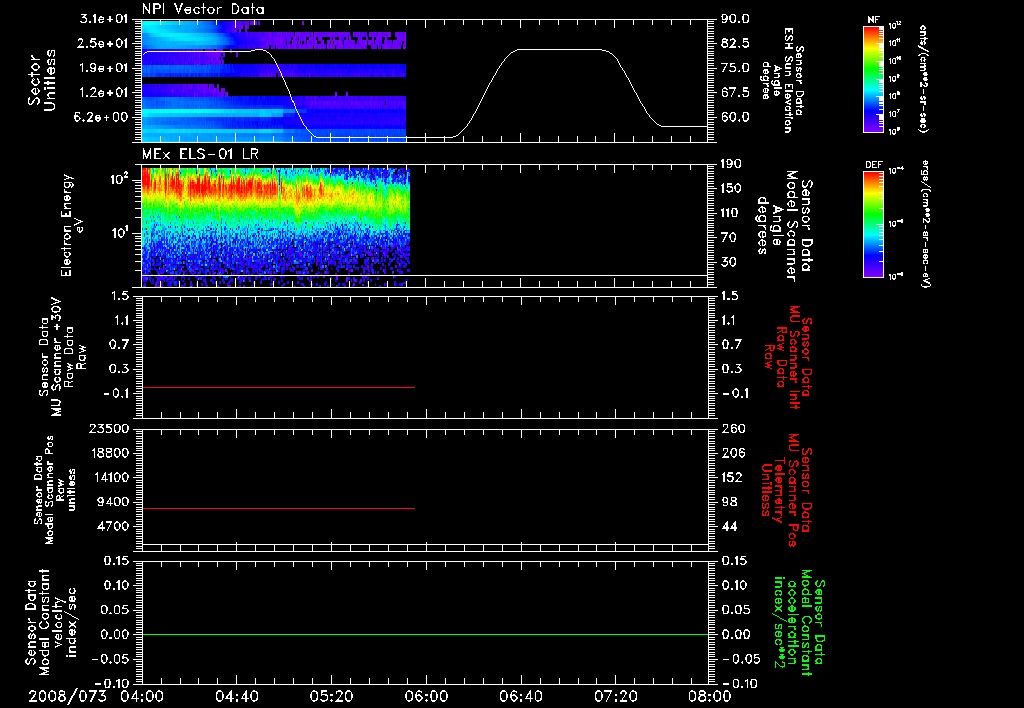Click the 75.0 sun elevation tick label

click(735, 68)
